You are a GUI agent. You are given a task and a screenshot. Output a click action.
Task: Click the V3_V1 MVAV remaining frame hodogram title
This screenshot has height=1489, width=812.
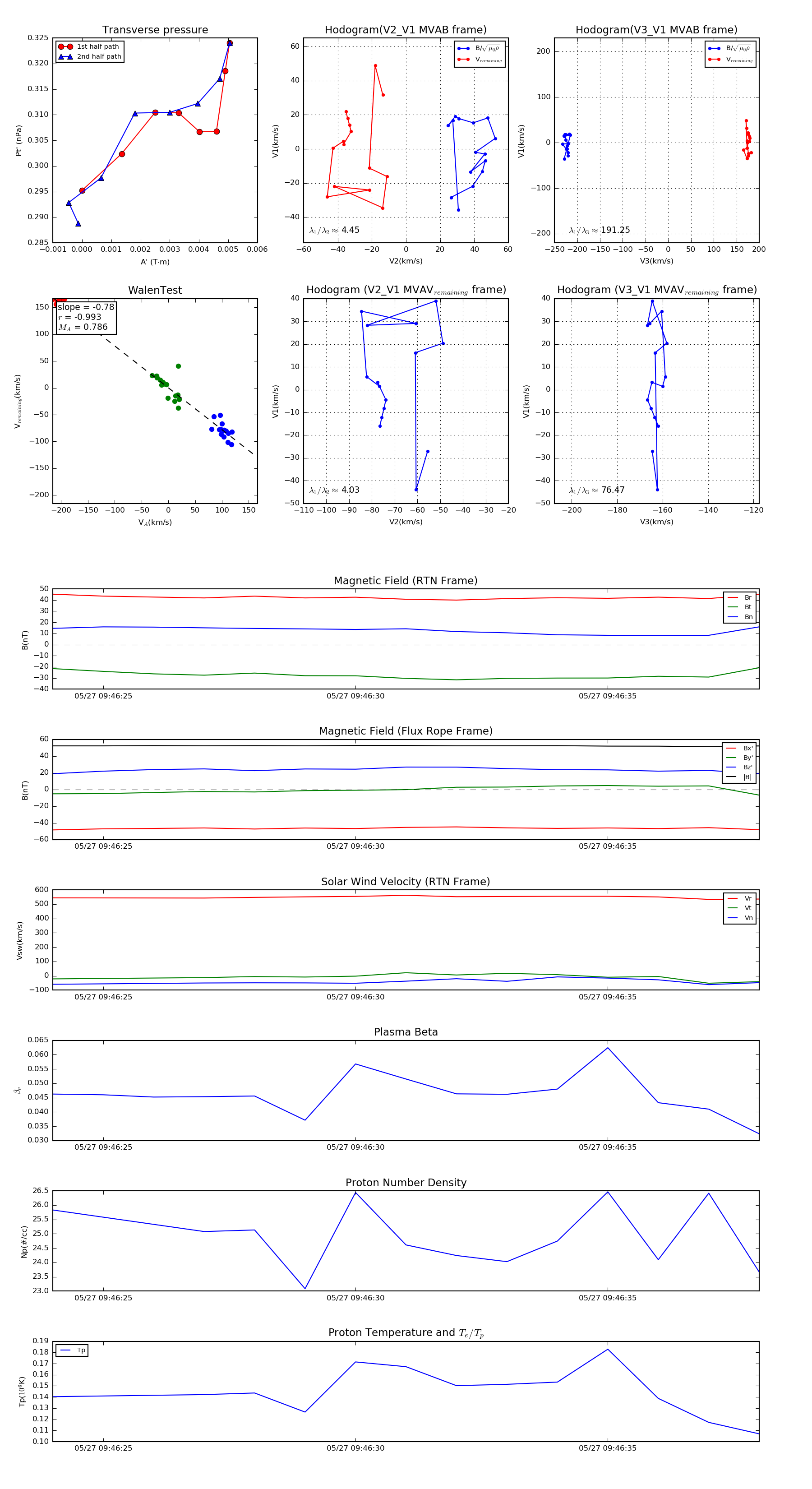click(x=656, y=290)
